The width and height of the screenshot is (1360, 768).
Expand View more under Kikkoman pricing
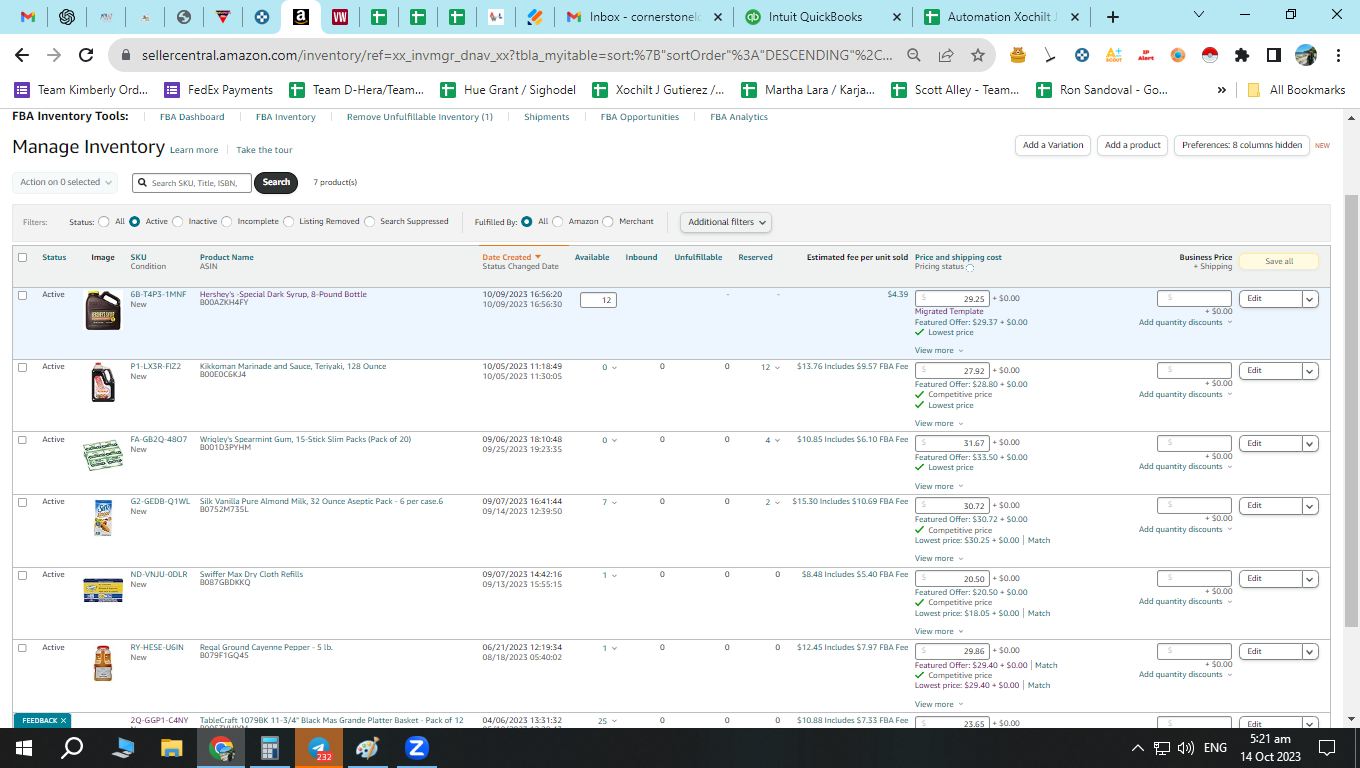tap(939, 423)
